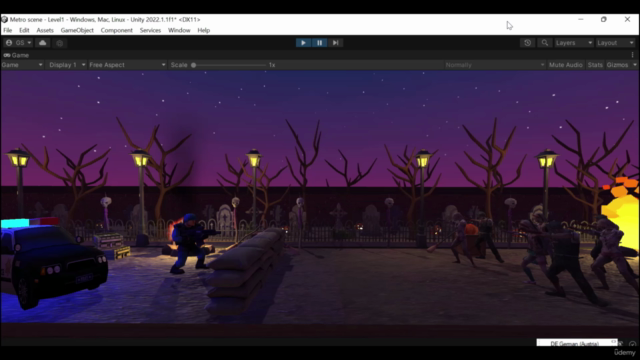Select the Game tab
640x360 pixels.
coord(16,55)
